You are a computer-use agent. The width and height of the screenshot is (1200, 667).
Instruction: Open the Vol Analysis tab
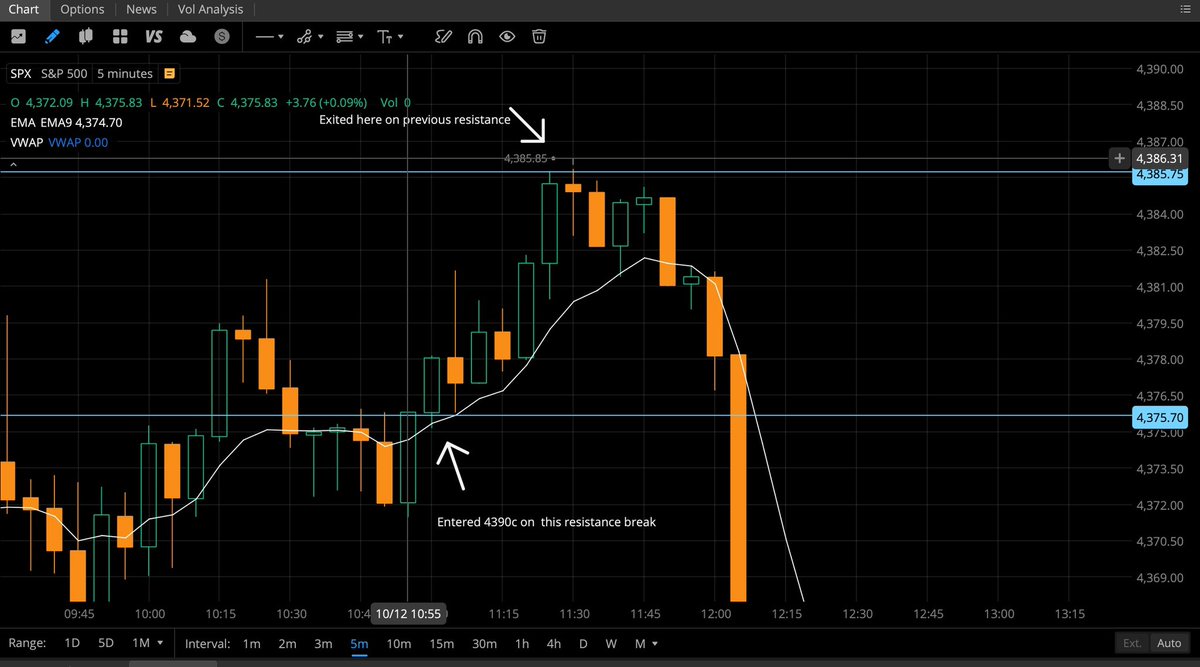(x=210, y=9)
